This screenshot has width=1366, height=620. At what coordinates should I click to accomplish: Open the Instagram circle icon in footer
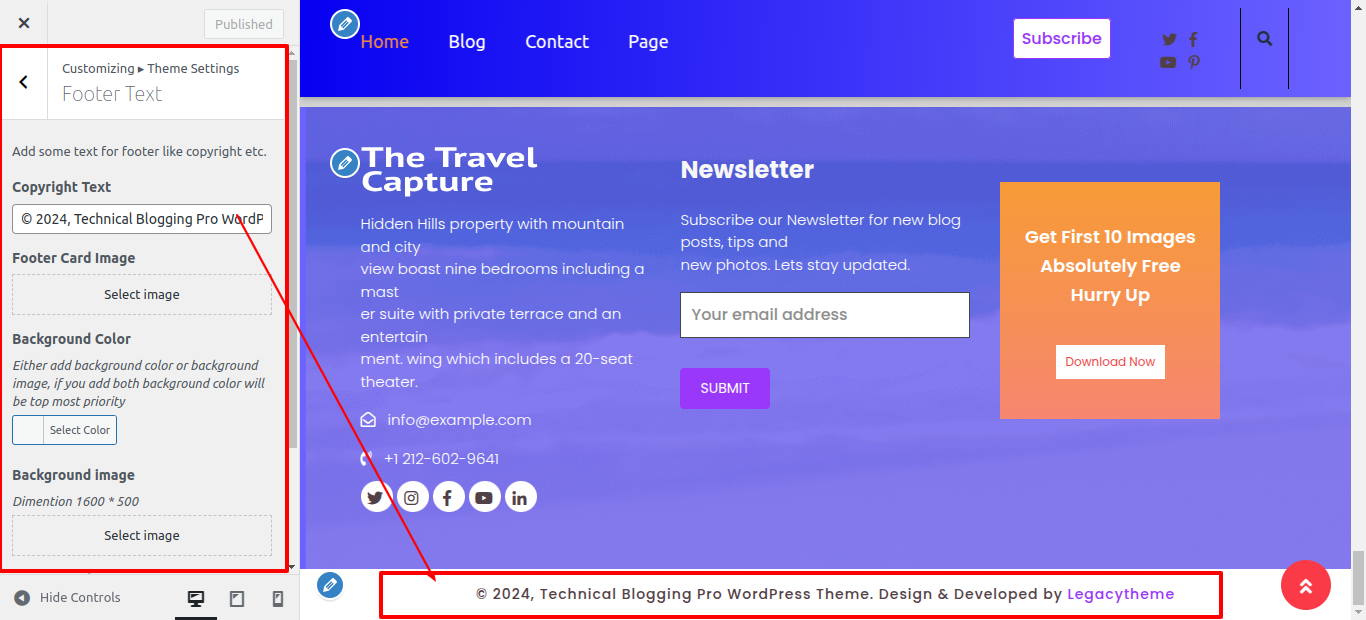tap(412, 497)
